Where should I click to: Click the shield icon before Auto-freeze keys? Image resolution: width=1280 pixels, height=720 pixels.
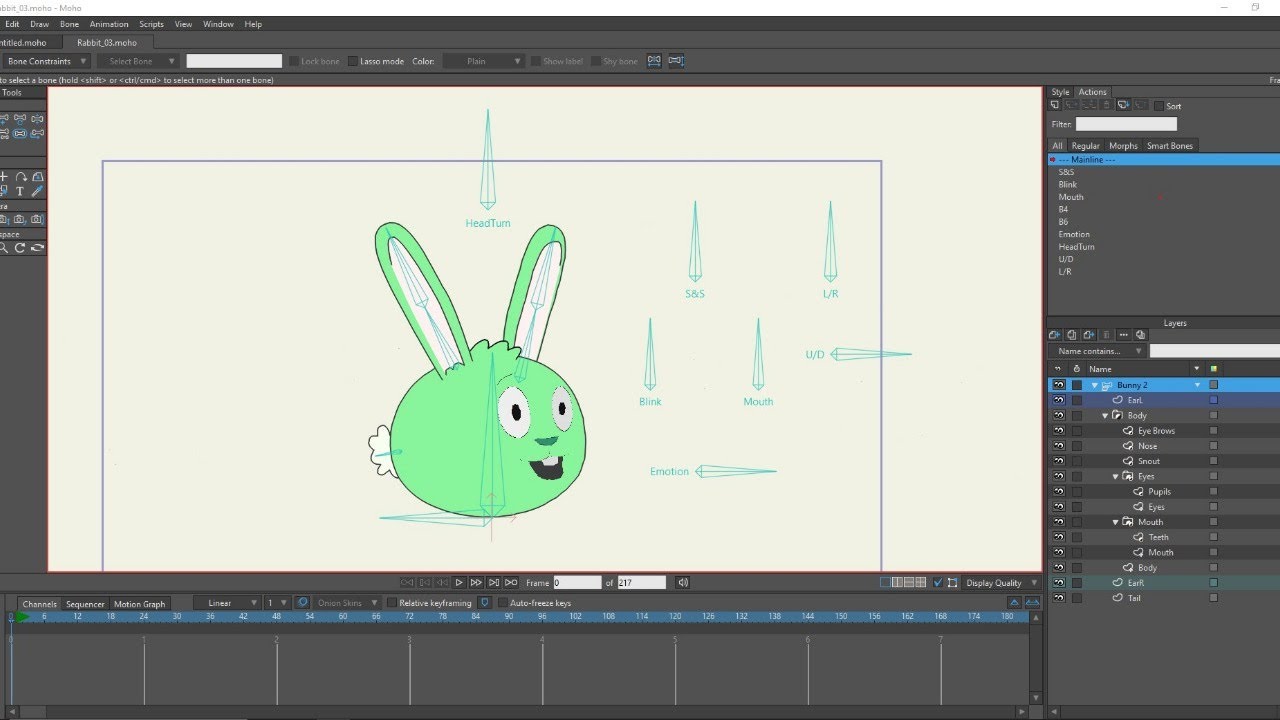pos(485,603)
